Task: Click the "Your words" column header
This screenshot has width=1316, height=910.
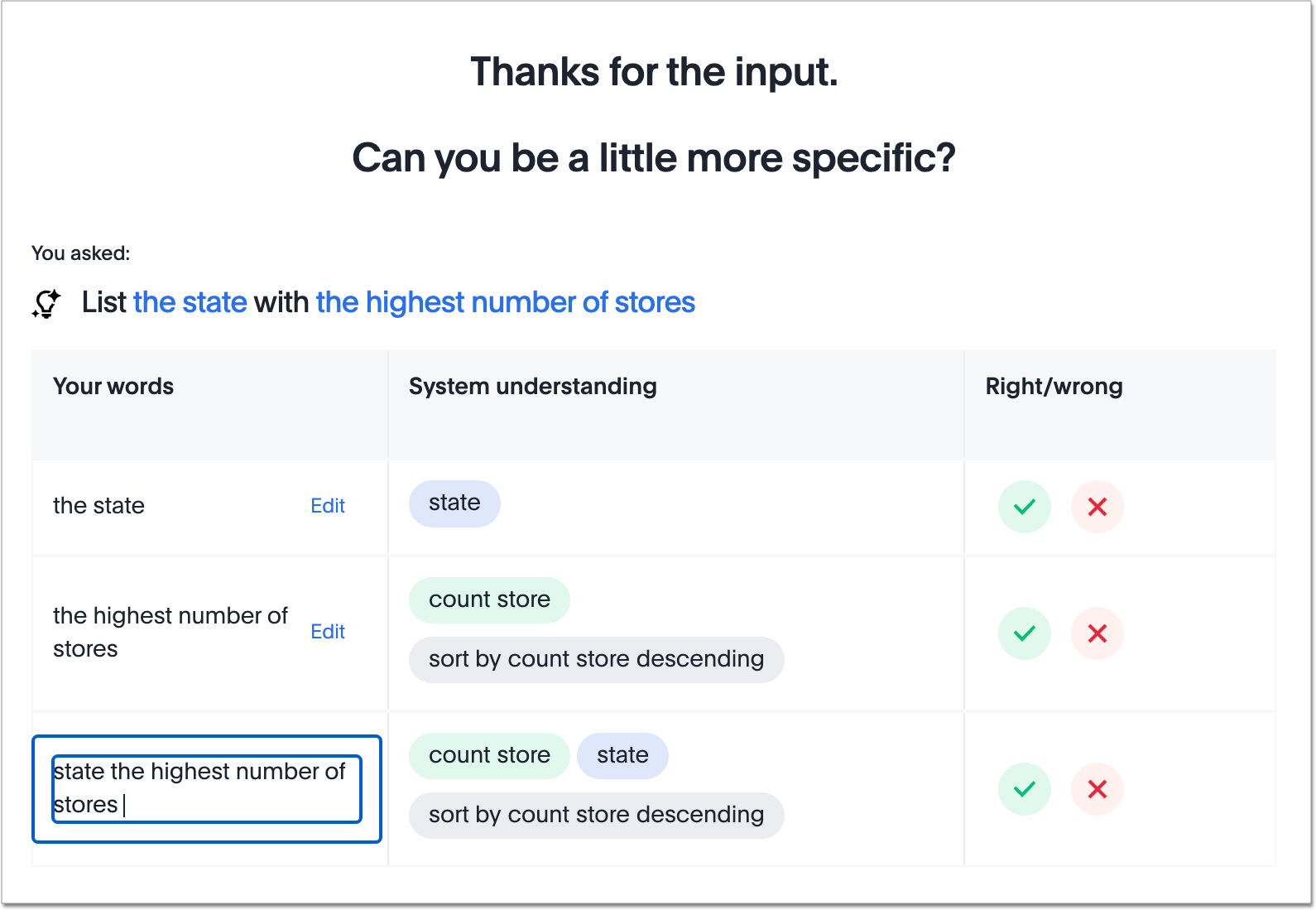Action: [113, 386]
